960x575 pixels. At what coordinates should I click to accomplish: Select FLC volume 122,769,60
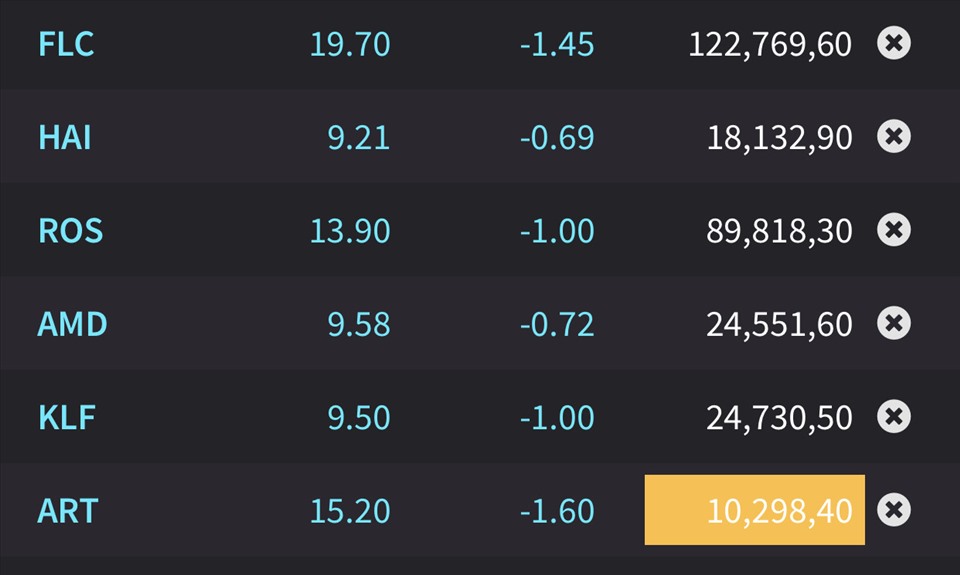pyautogui.click(x=770, y=44)
